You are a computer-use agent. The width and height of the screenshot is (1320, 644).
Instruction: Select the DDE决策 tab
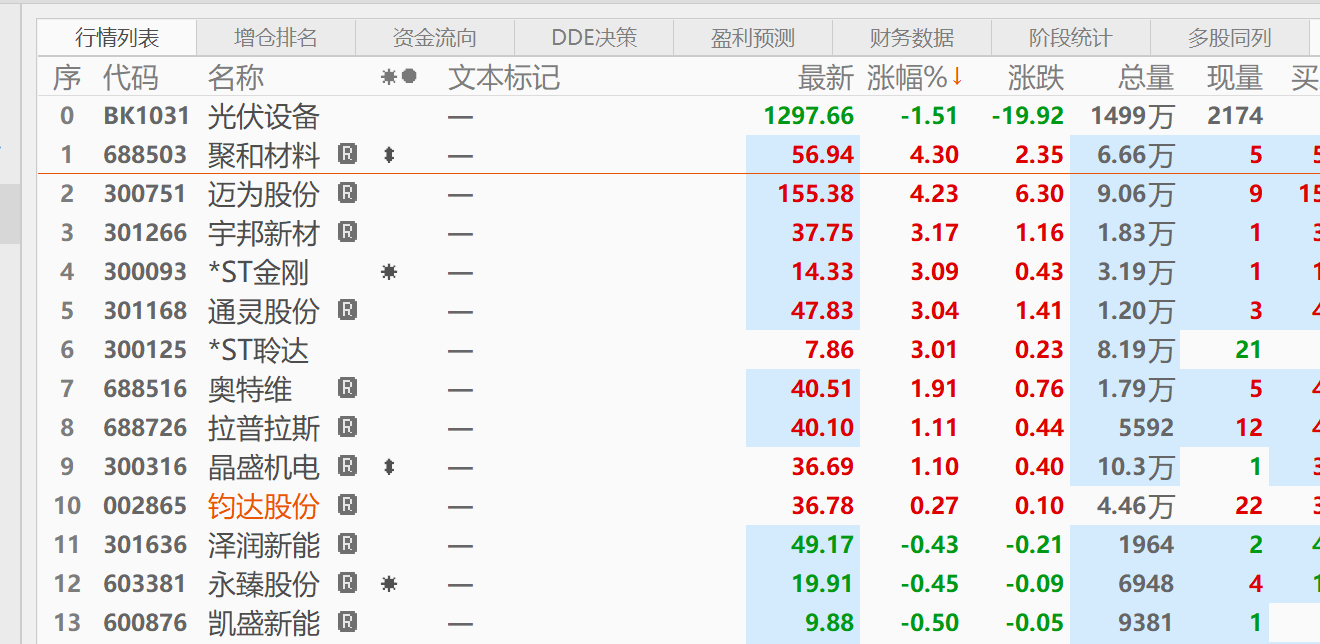[594, 38]
